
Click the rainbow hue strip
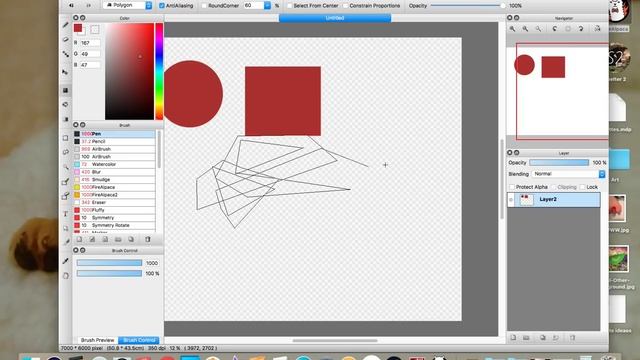point(159,71)
